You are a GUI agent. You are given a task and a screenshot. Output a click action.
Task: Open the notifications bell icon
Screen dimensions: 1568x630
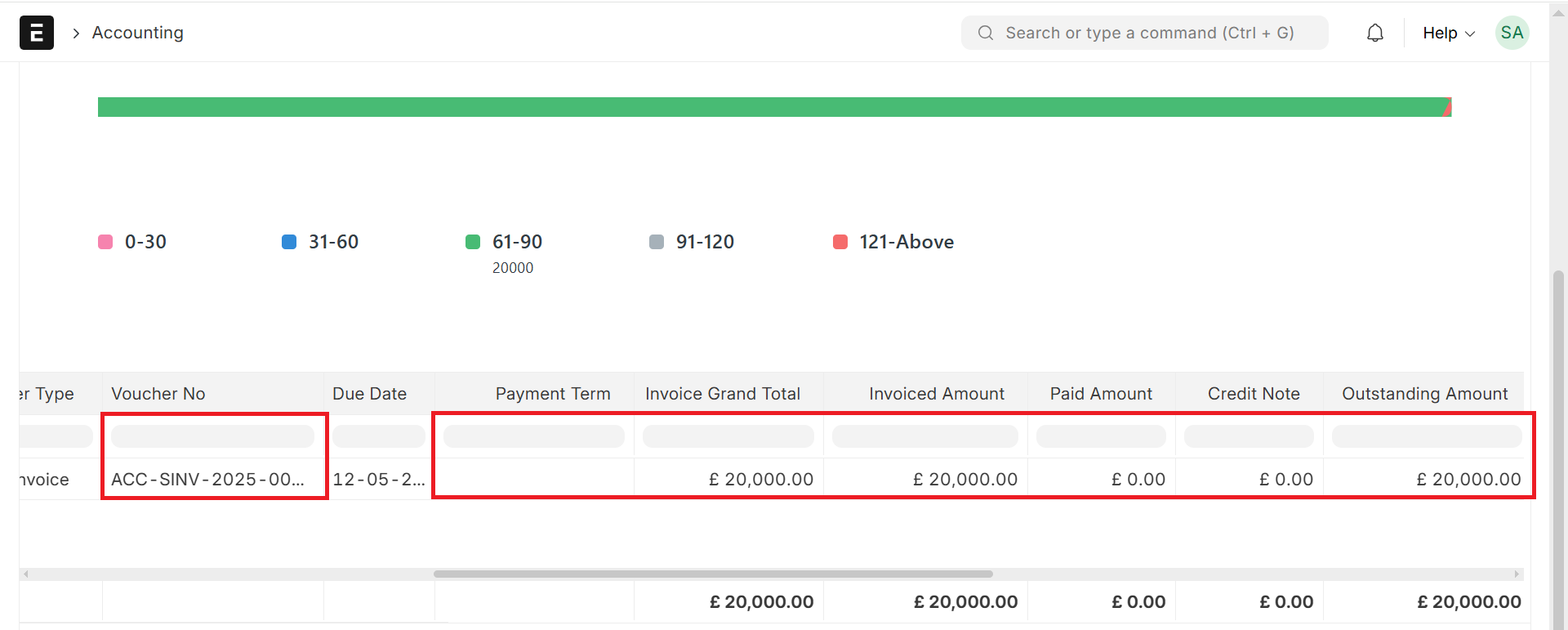[x=1375, y=33]
